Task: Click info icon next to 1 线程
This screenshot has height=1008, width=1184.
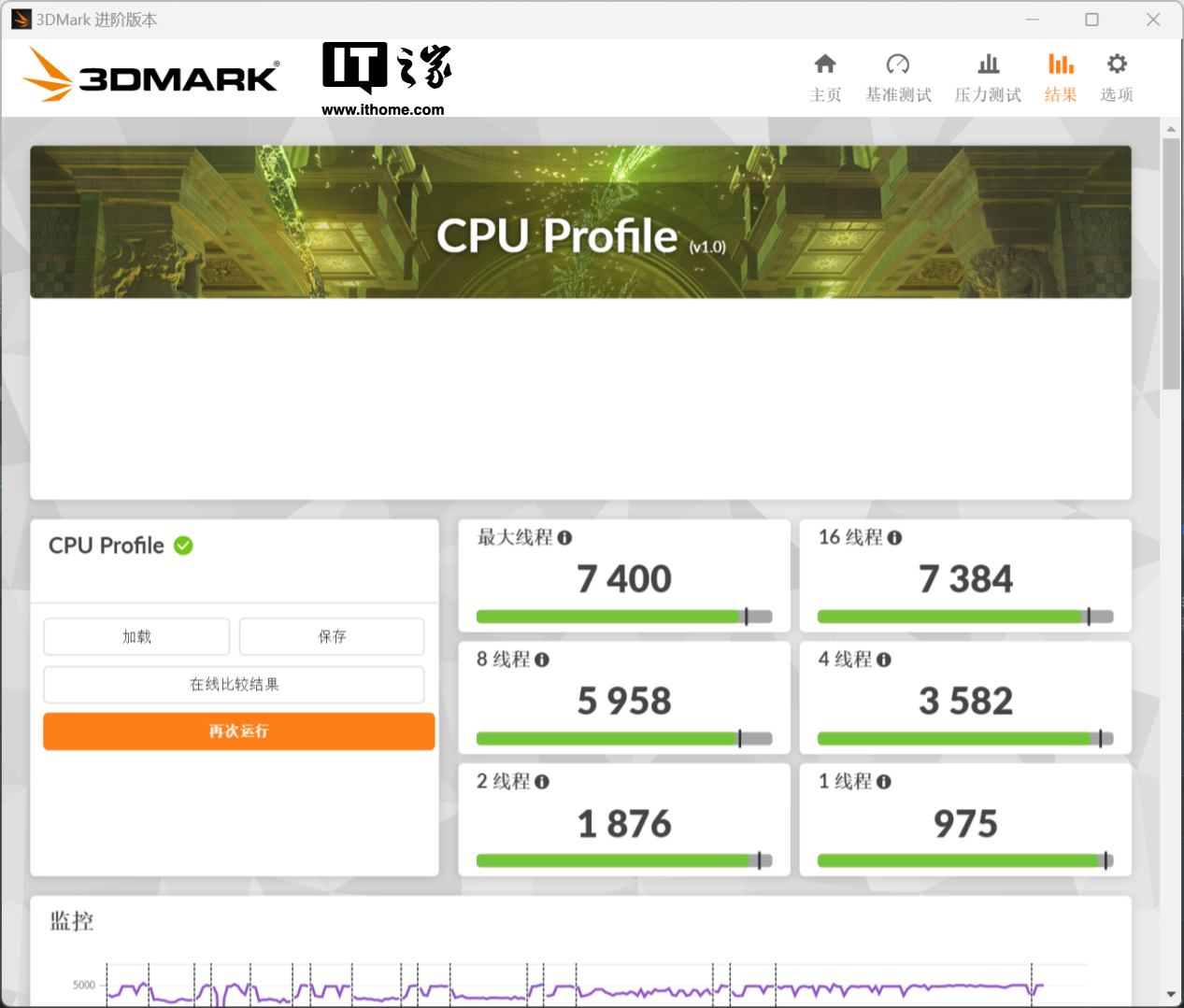Action: [x=884, y=782]
